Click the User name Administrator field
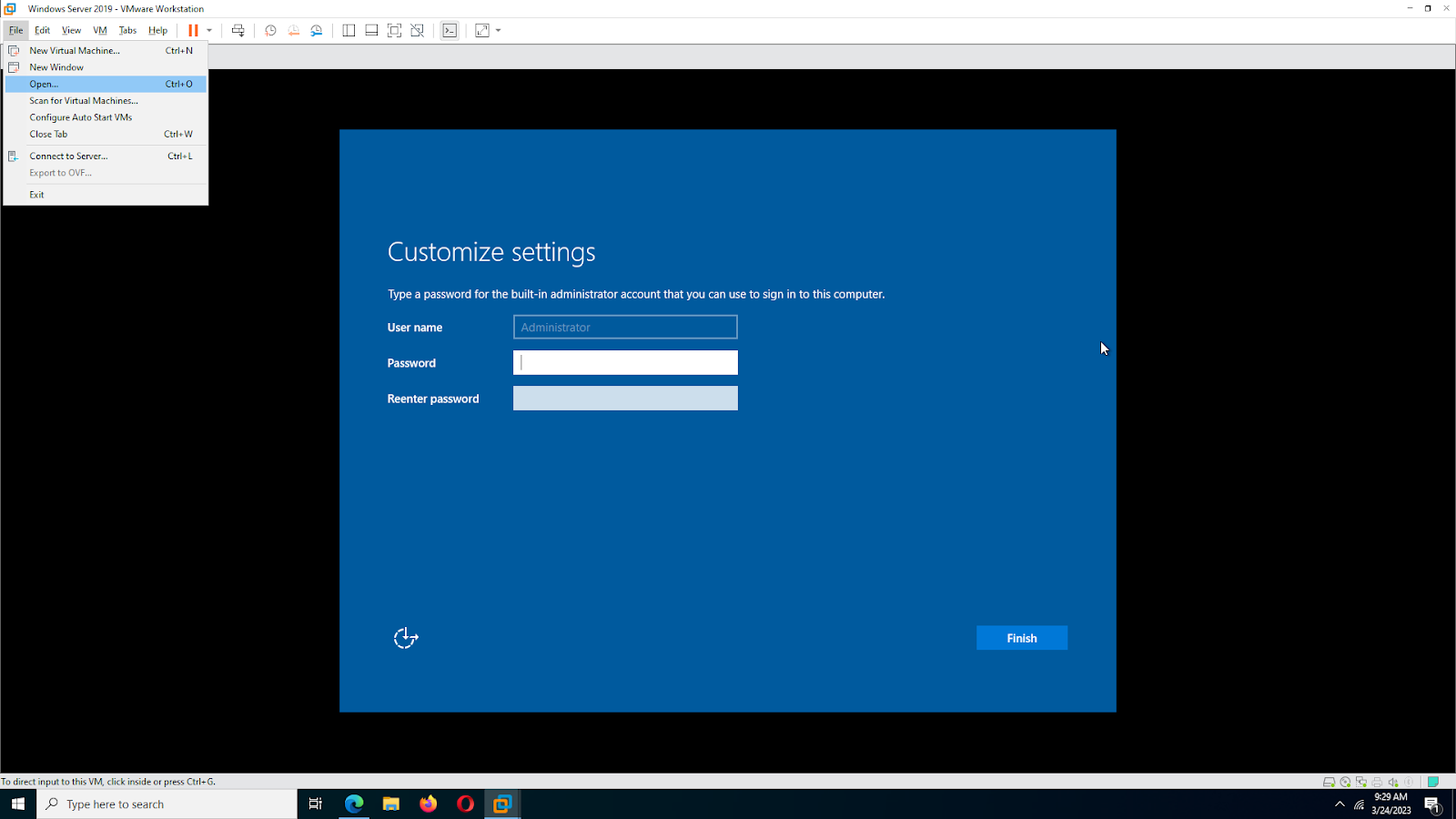Screen dimensions: 1456x819 pyautogui.click(x=625, y=327)
